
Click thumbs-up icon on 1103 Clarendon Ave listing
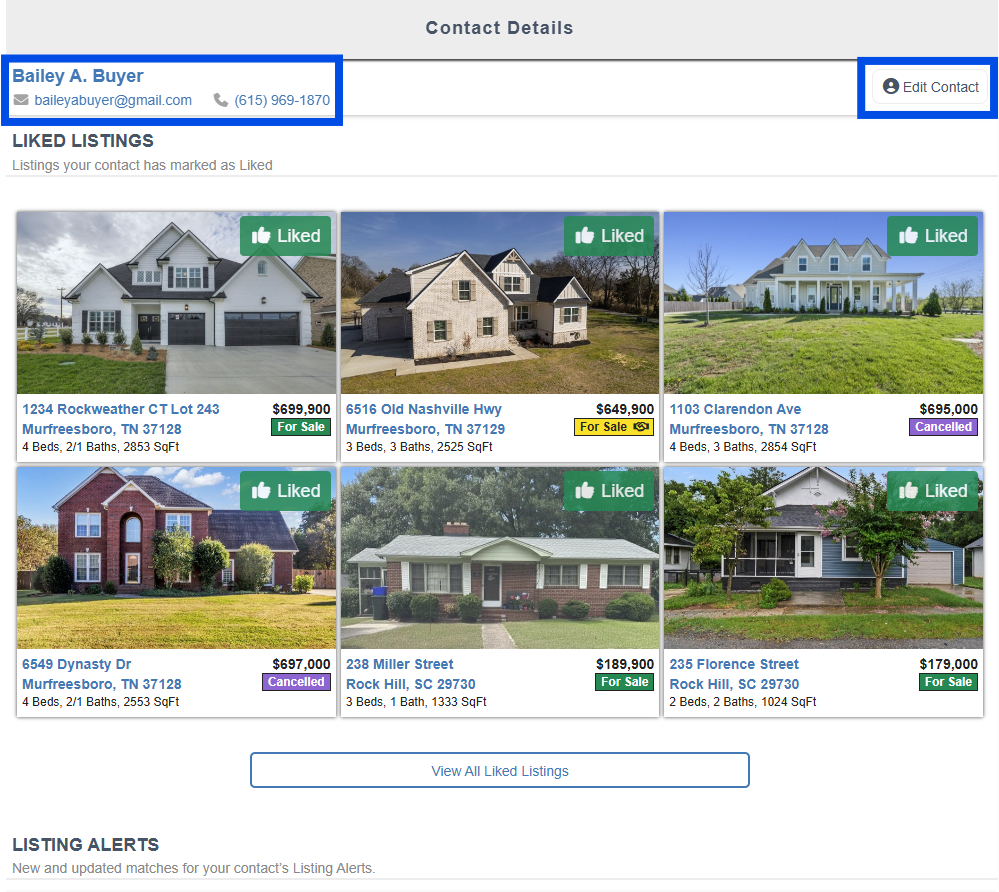(909, 236)
